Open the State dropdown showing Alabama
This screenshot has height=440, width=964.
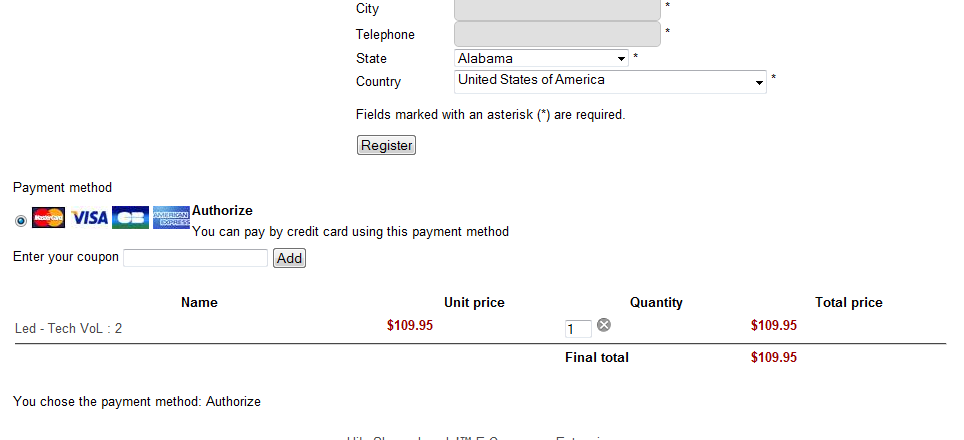tap(541, 59)
